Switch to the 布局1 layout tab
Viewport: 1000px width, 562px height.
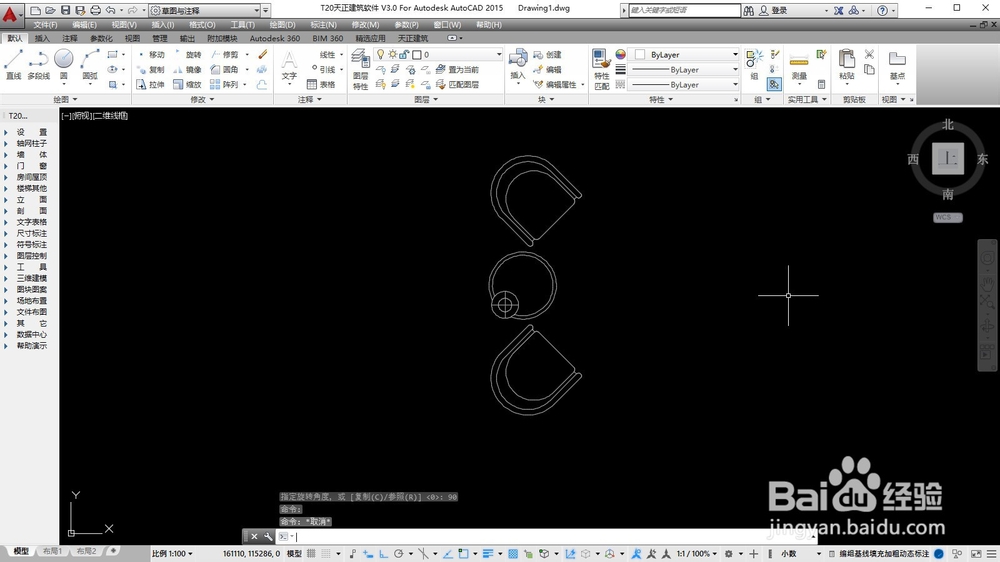(52, 551)
